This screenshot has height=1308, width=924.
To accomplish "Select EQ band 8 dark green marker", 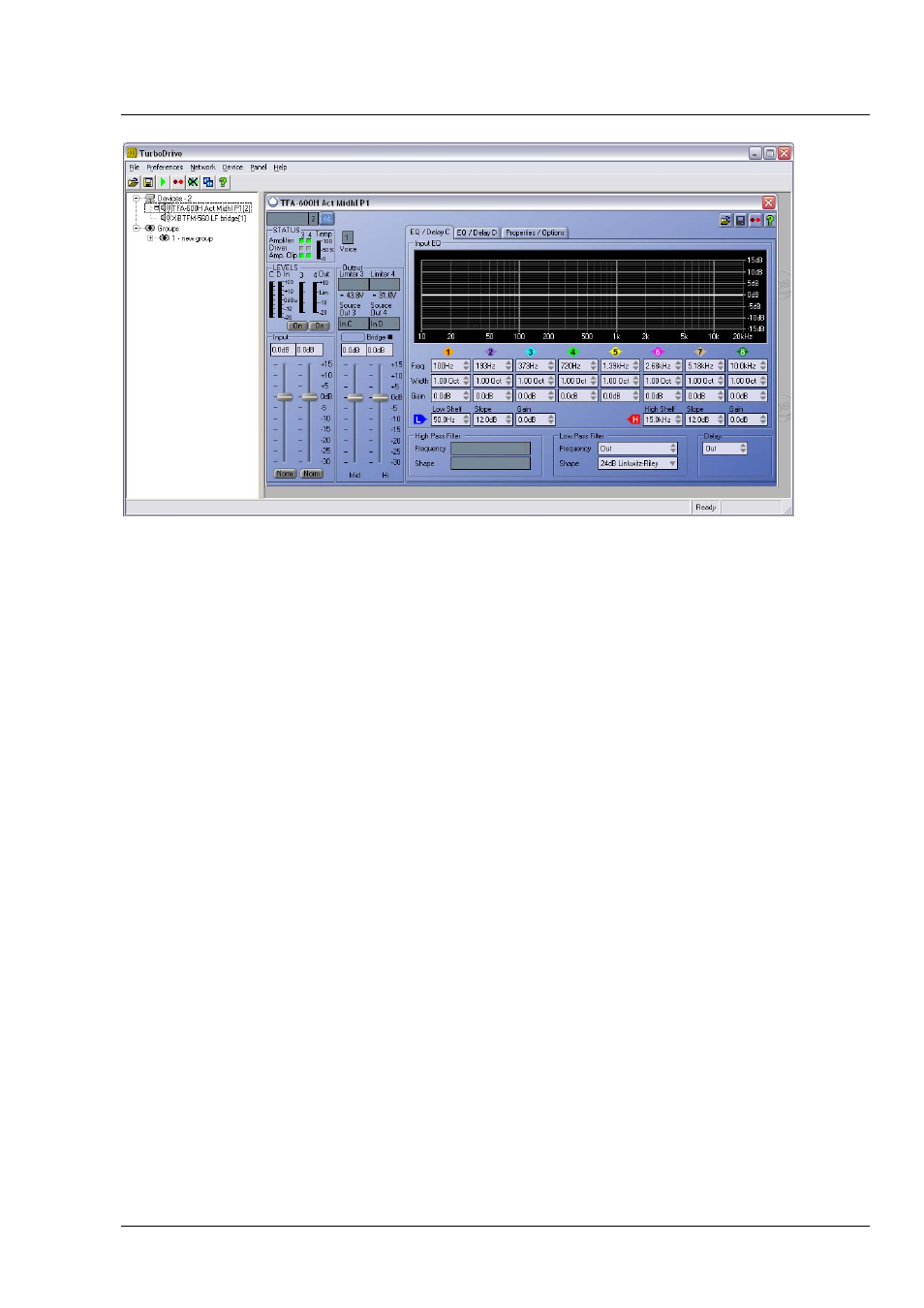I will click(x=743, y=353).
